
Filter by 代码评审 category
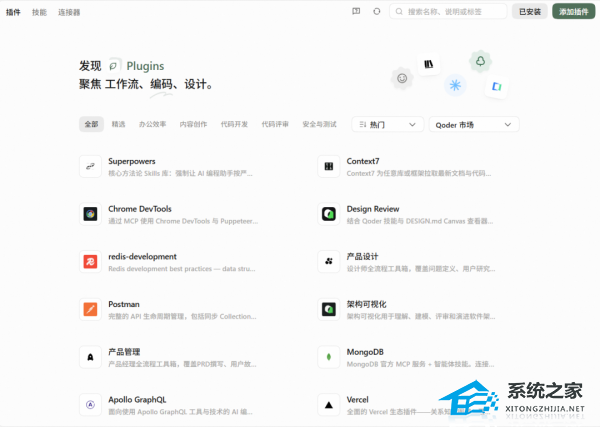275,124
